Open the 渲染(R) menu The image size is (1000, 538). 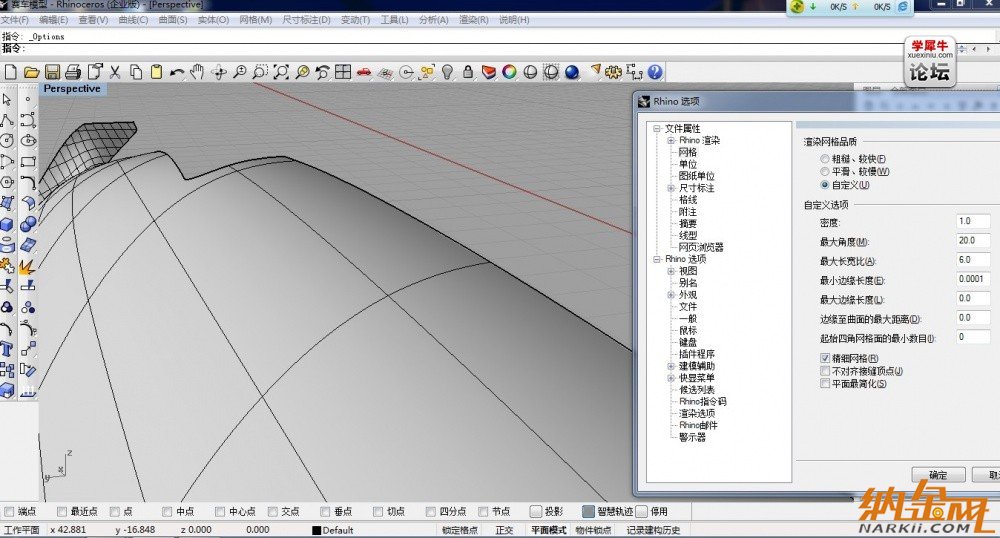[473, 20]
